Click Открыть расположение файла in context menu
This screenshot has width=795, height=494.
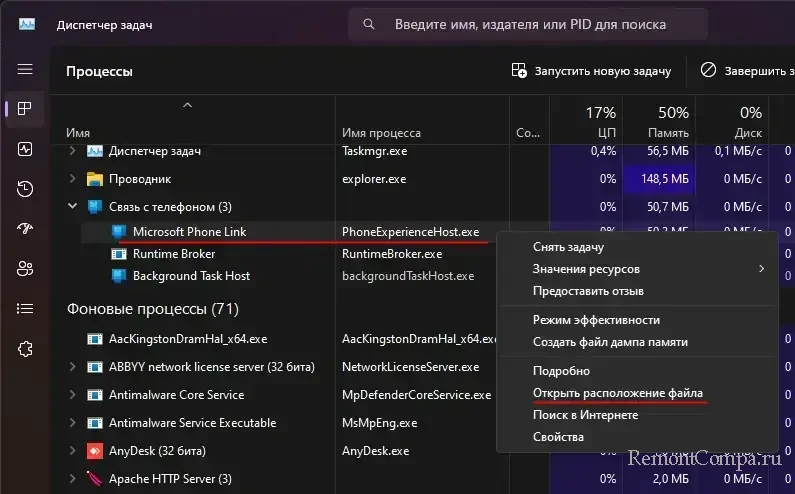617,392
